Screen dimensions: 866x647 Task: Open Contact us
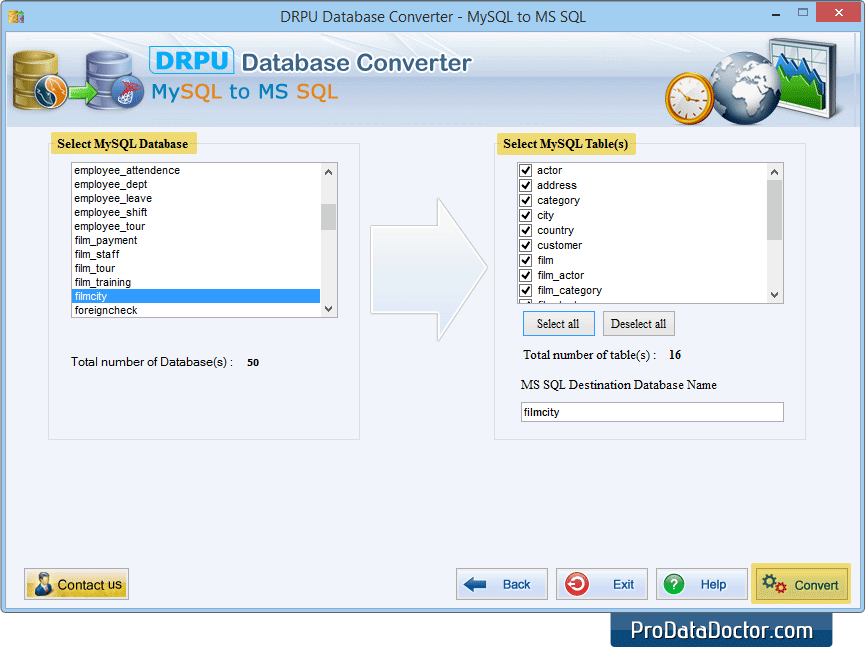[x=76, y=584]
